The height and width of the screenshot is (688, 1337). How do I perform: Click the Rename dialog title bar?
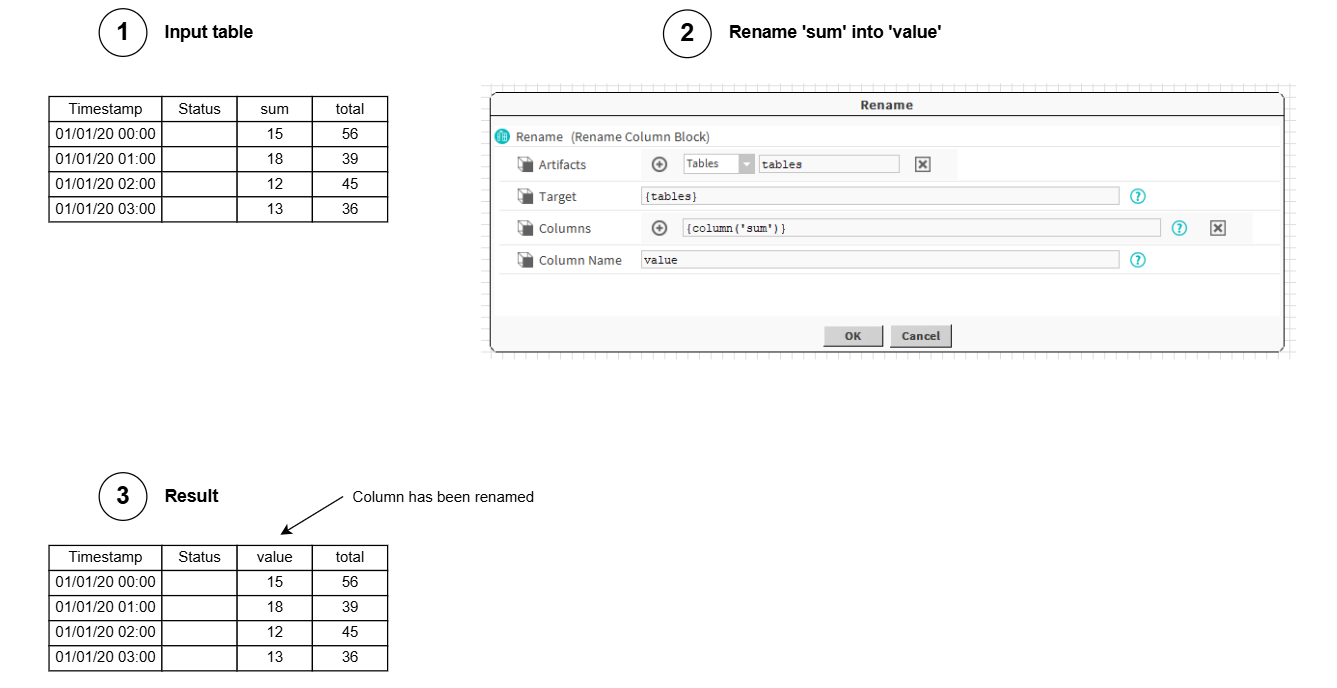[886, 105]
